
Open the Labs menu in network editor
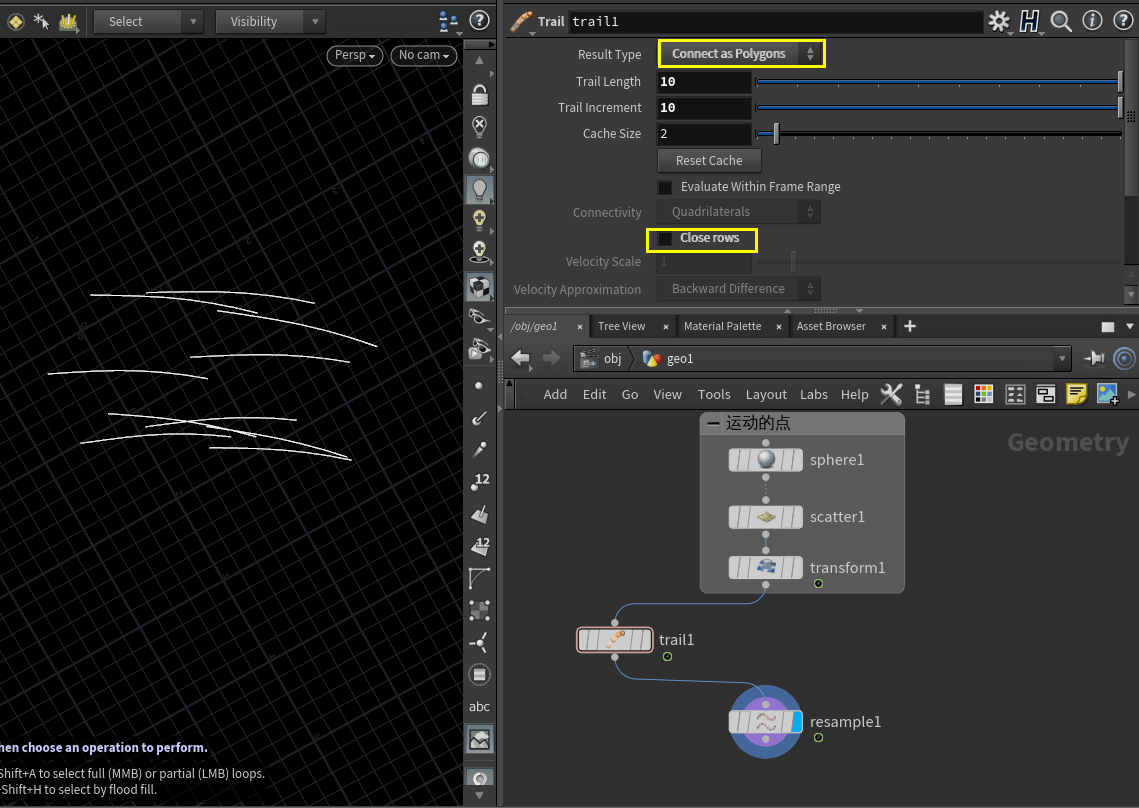(814, 395)
